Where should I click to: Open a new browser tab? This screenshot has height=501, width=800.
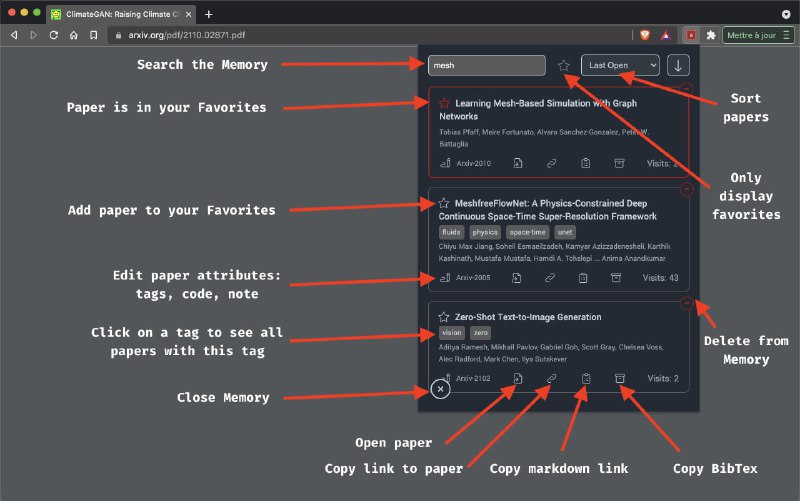click(208, 14)
